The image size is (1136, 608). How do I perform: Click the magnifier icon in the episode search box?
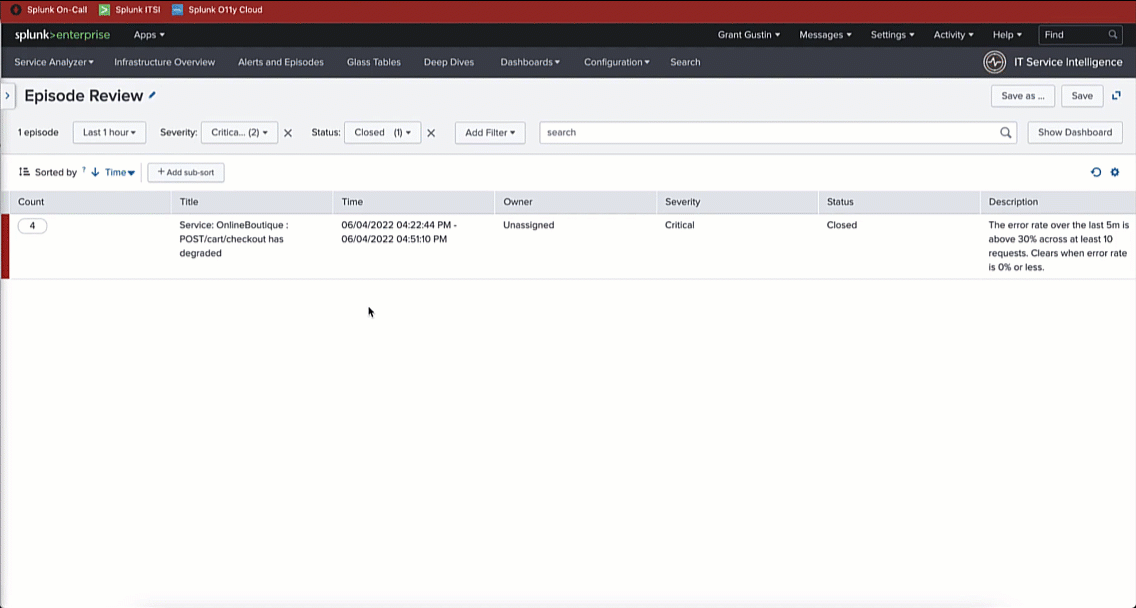tap(1006, 132)
